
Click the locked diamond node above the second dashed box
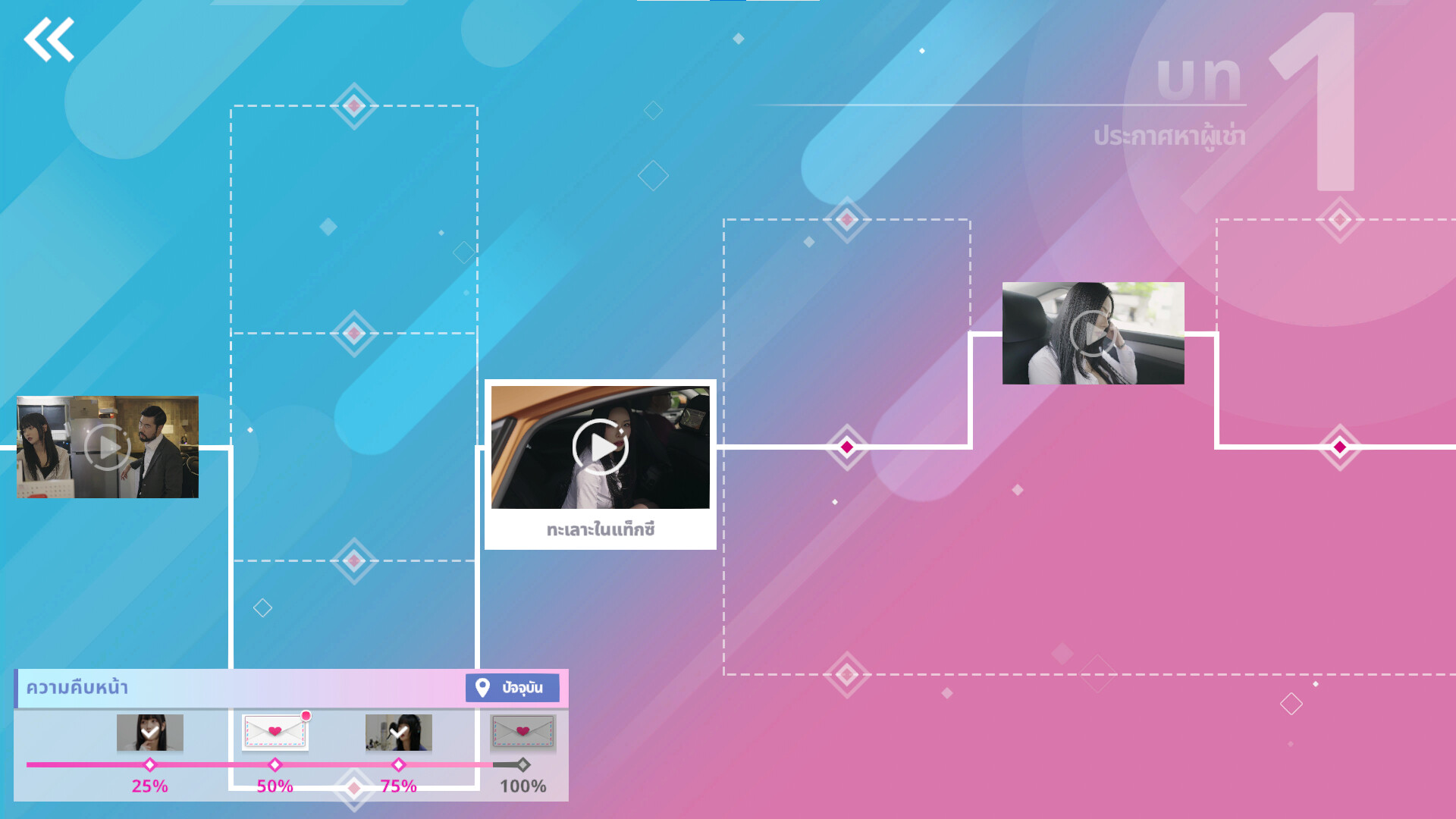(847, 220)
